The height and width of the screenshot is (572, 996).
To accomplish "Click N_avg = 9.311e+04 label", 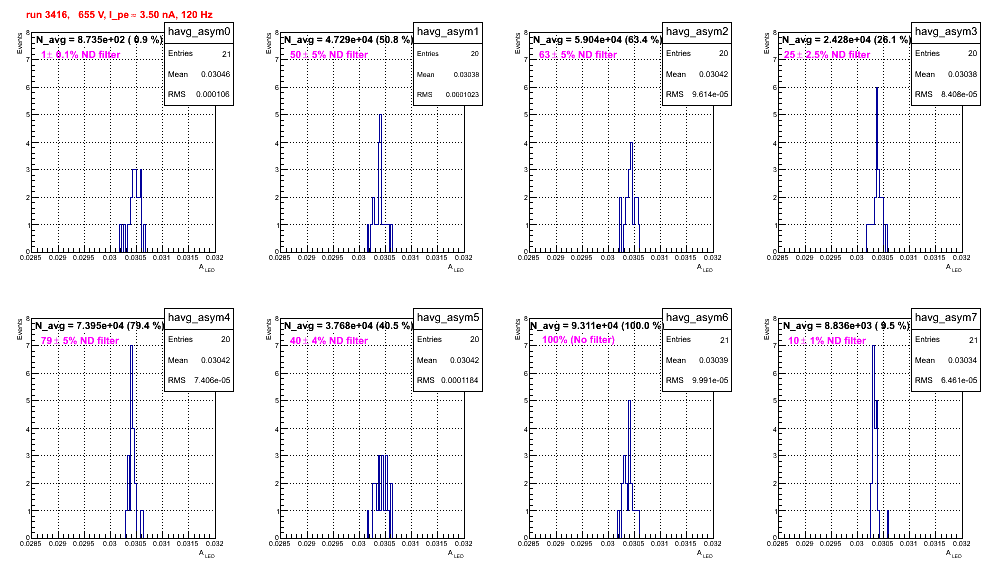I will [597, 325].
